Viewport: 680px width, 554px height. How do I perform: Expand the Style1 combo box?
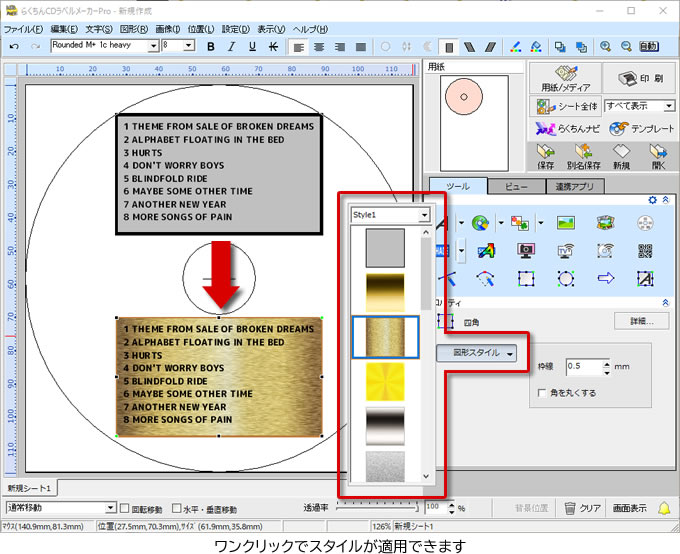tap(424, 215)
